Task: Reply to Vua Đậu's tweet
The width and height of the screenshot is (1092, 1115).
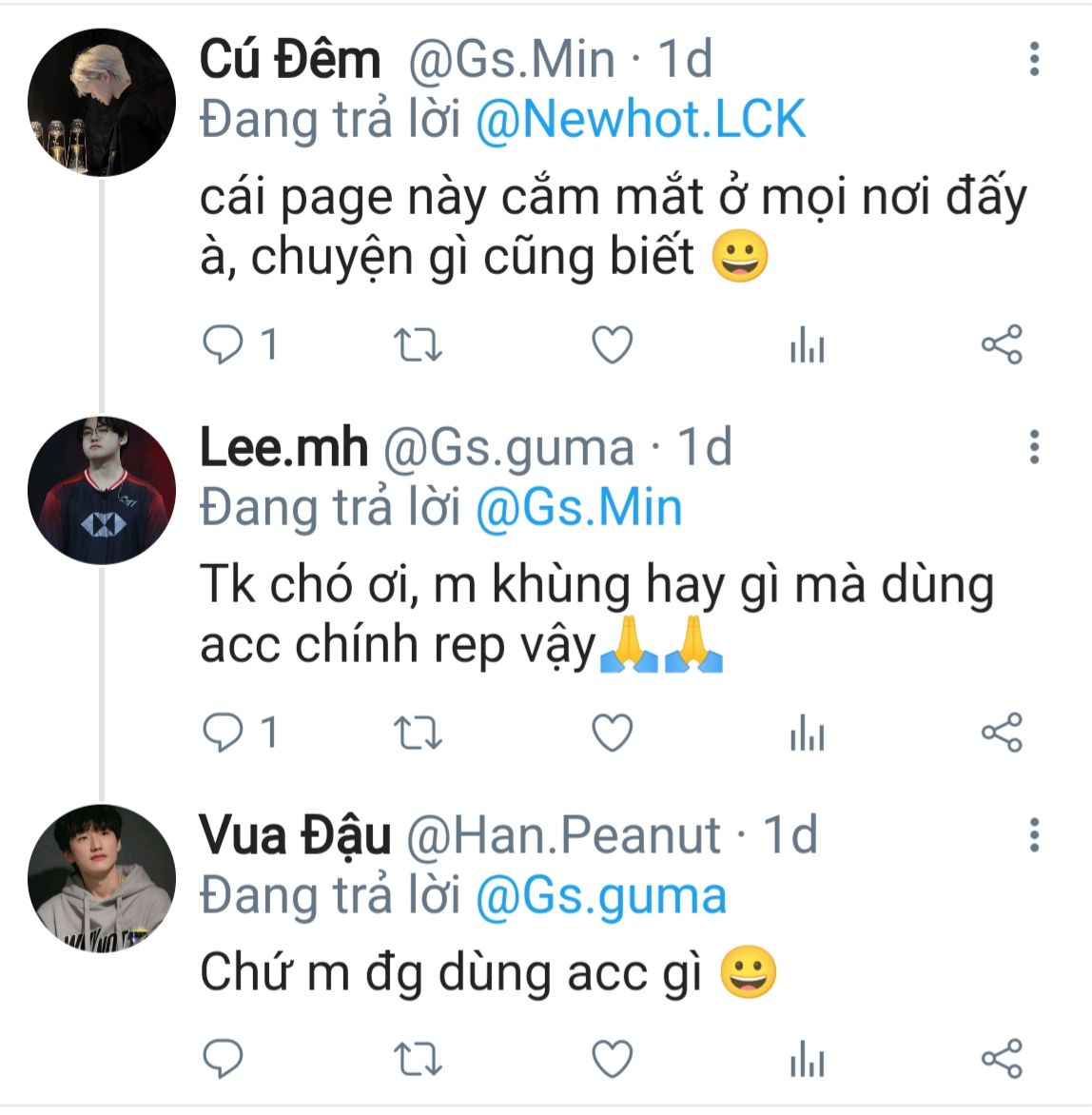Action: (224, 1058)
